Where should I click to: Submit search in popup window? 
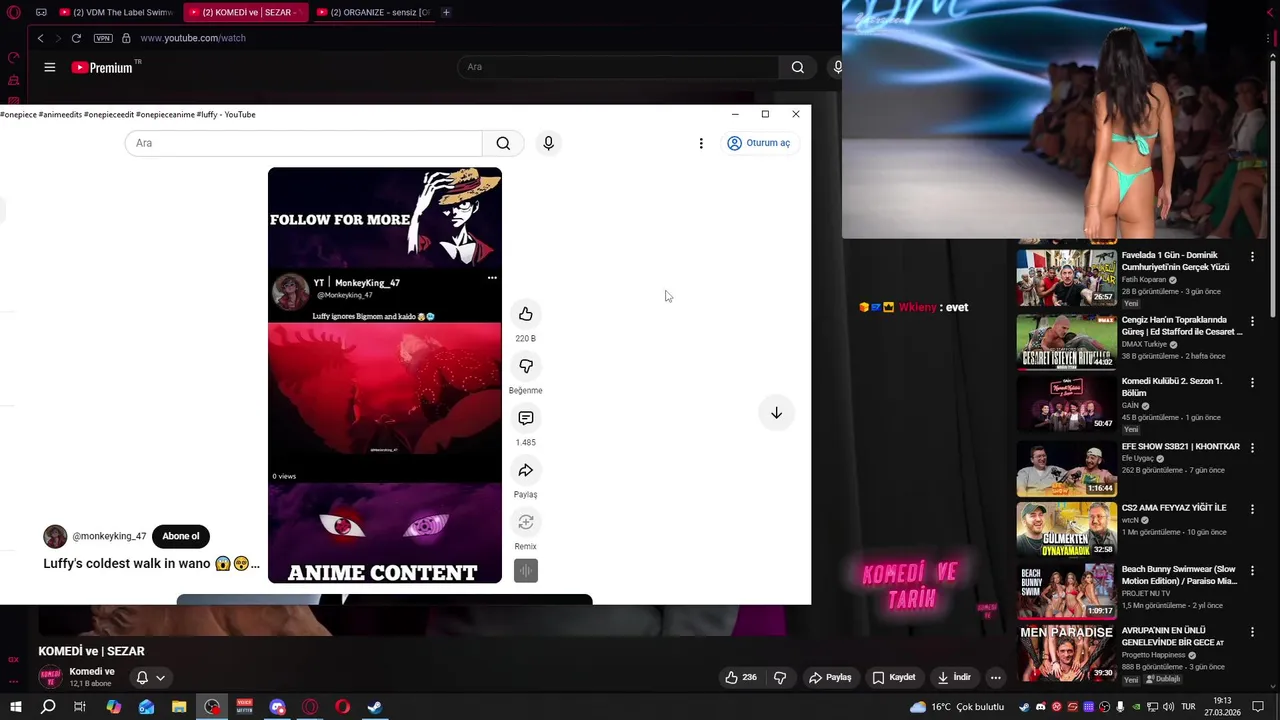tap(503, 143)
